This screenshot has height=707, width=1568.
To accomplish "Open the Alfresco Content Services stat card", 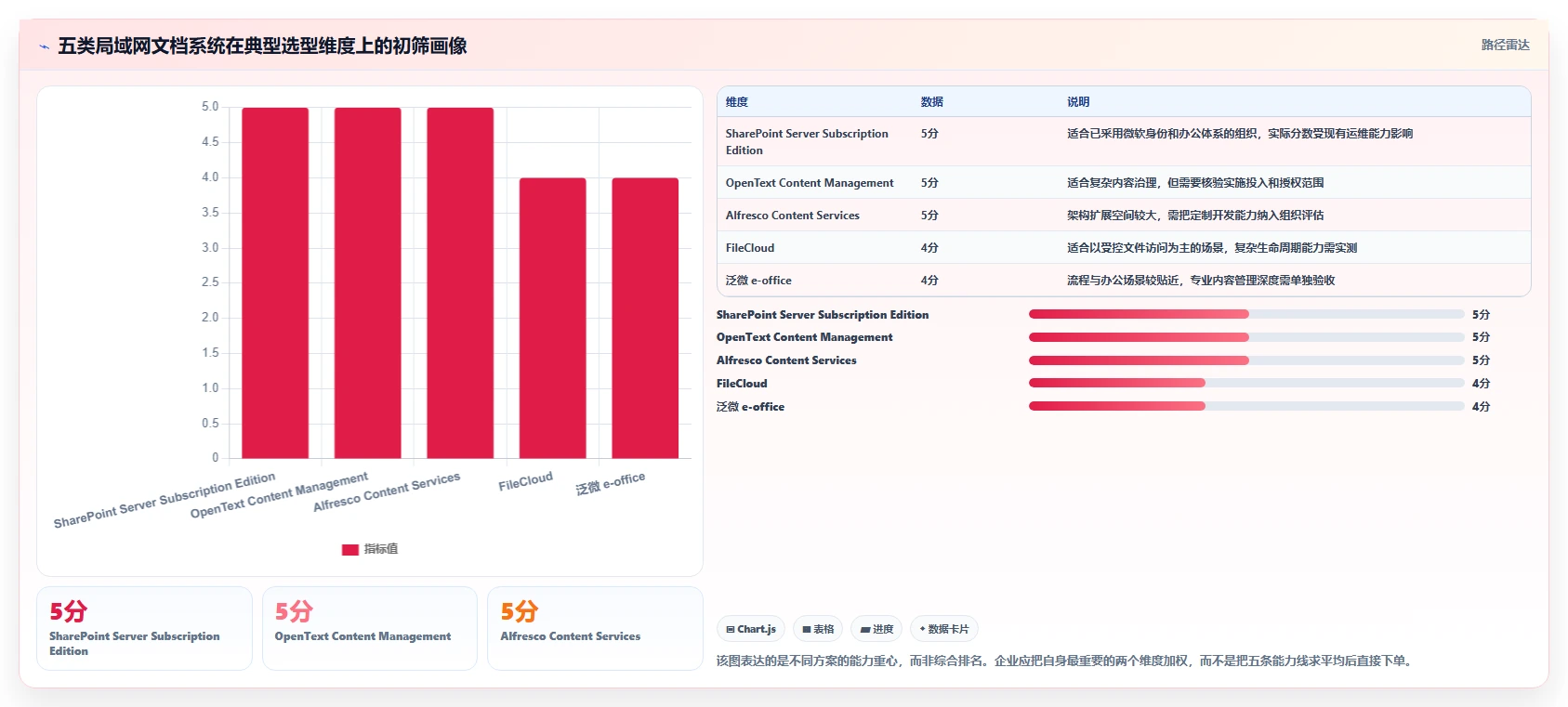I will (595, 628).
